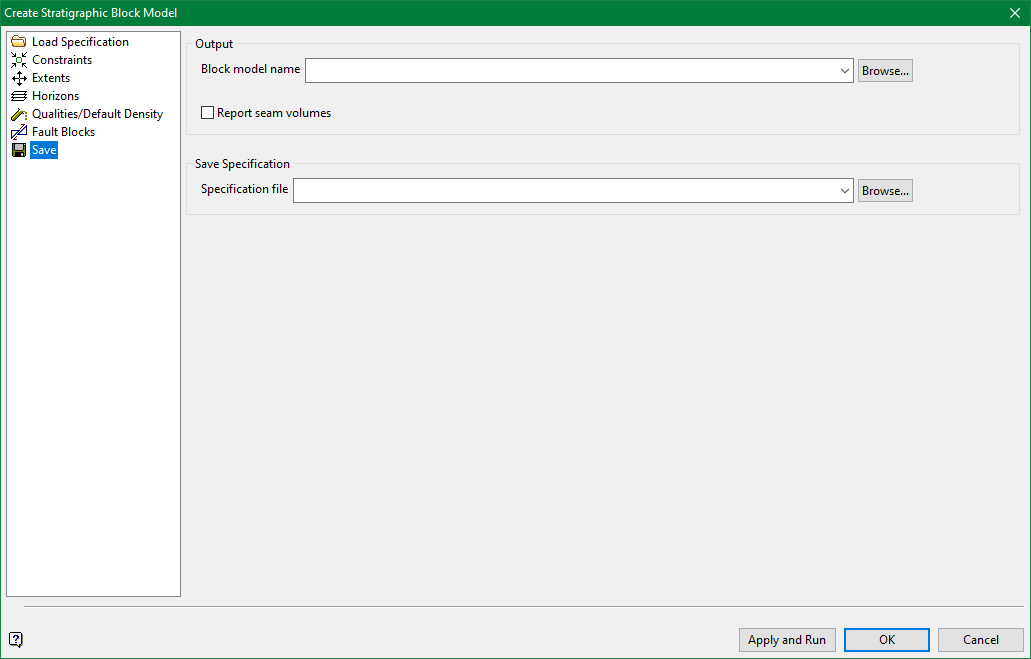
Task: Navigate to the Horizons section
Action: click(x=57, y=95)
